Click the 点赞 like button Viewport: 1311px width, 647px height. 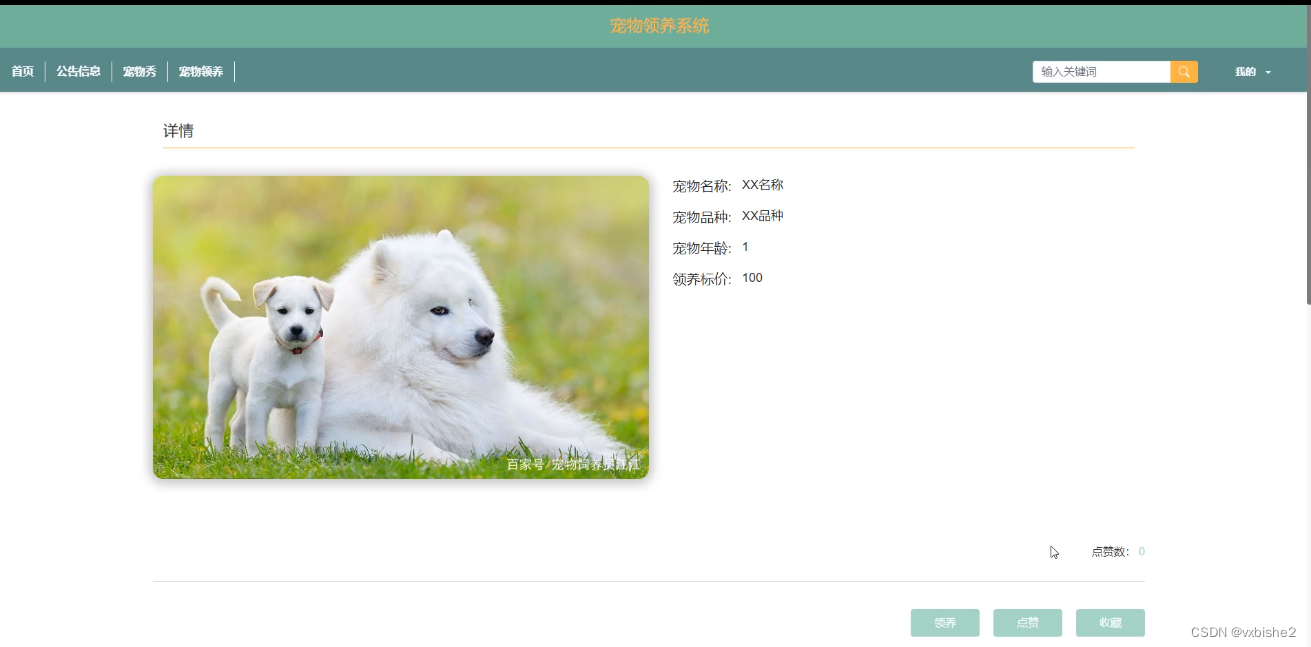[1027, 623]
